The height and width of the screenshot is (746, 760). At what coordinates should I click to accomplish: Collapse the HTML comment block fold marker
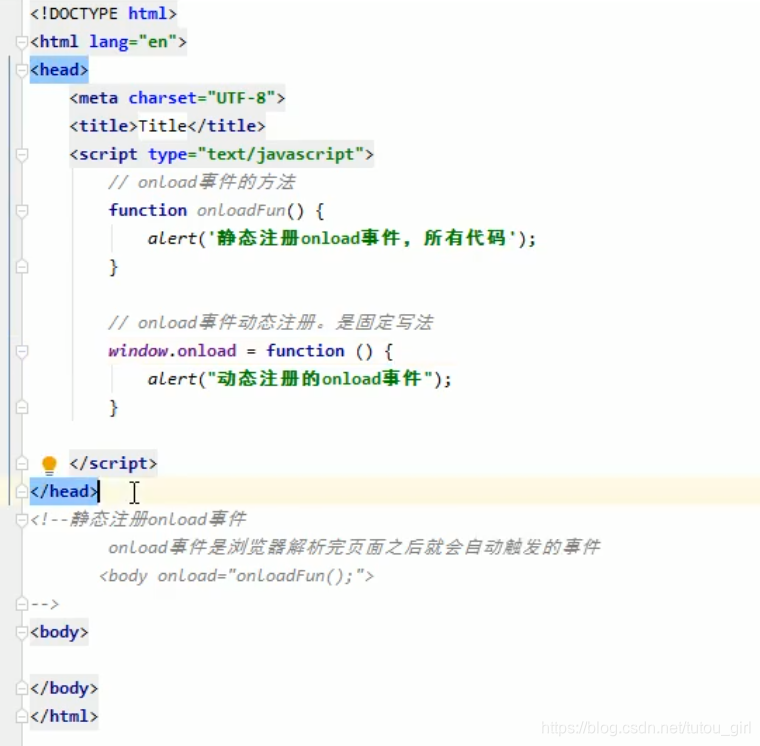pos(21,520)
